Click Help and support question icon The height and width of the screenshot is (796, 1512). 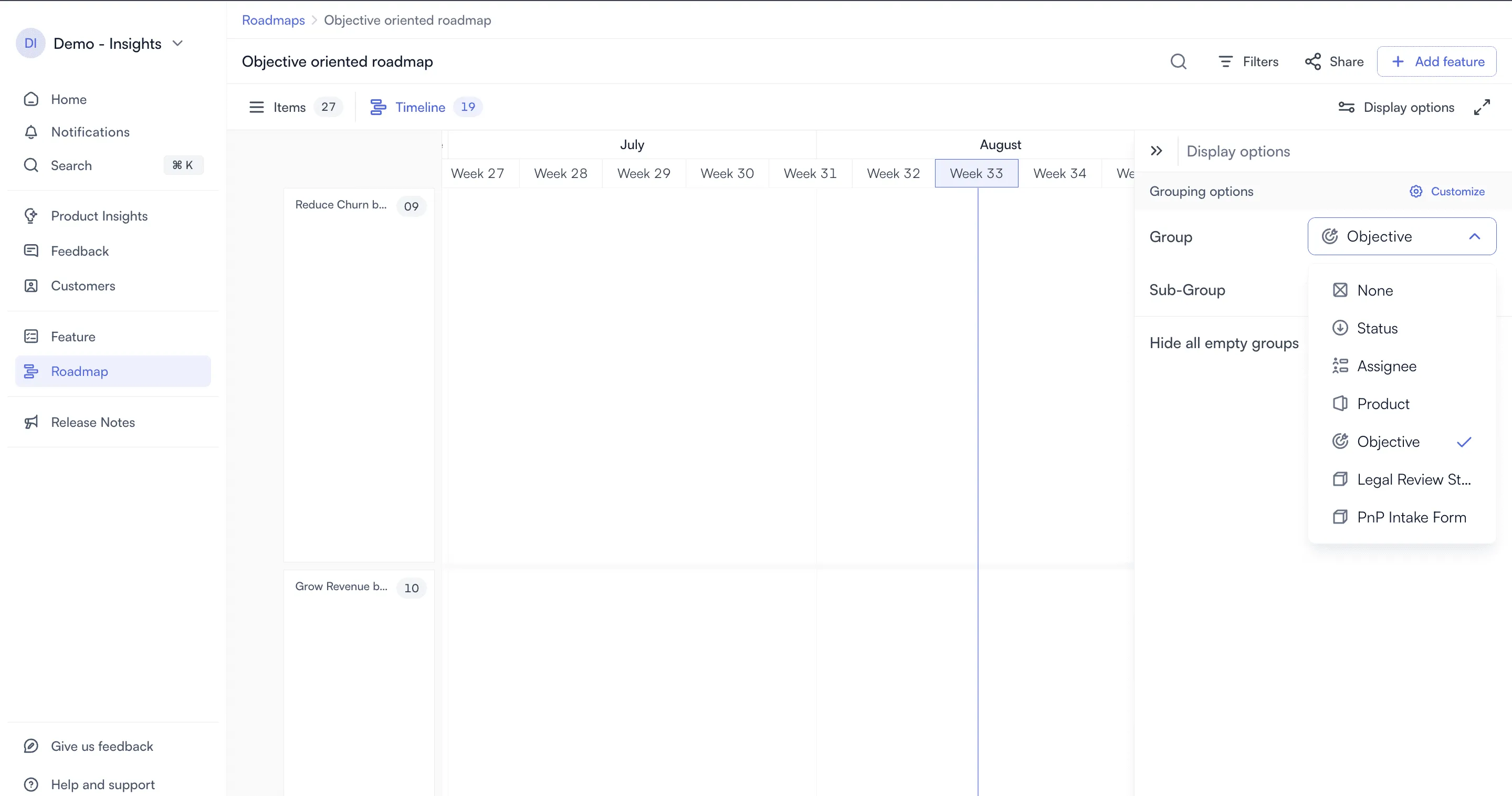click(x=31, y=784)
